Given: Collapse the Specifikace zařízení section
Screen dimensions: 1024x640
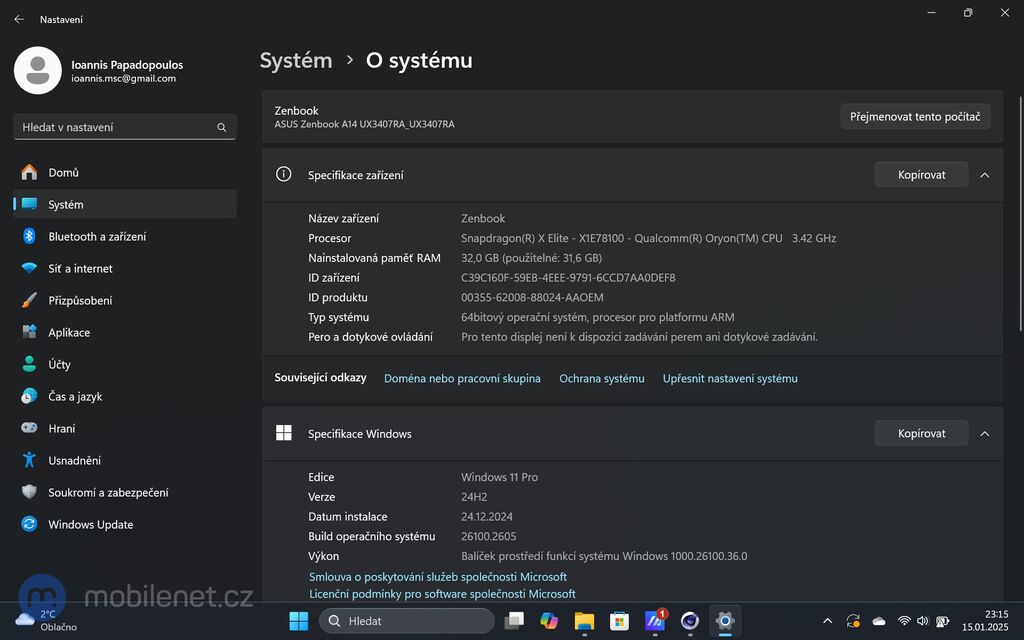Looking at the screenshot, I should 984,174.
